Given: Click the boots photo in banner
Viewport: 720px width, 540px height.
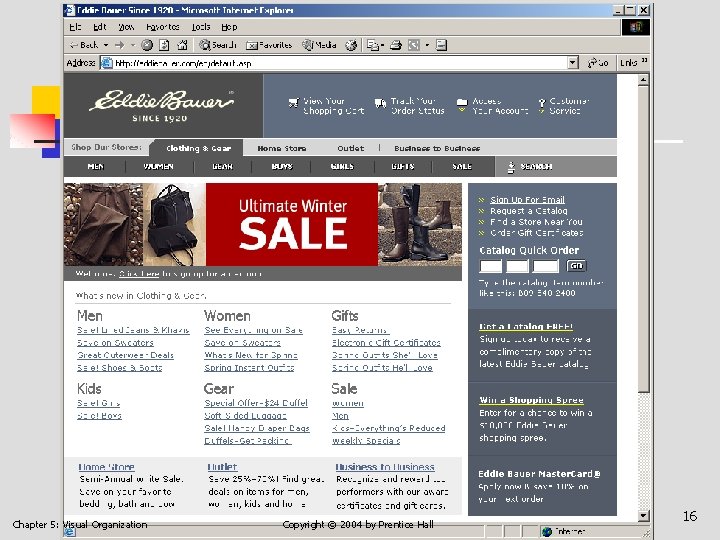Looking at the screenshot, I should point(420,225).
